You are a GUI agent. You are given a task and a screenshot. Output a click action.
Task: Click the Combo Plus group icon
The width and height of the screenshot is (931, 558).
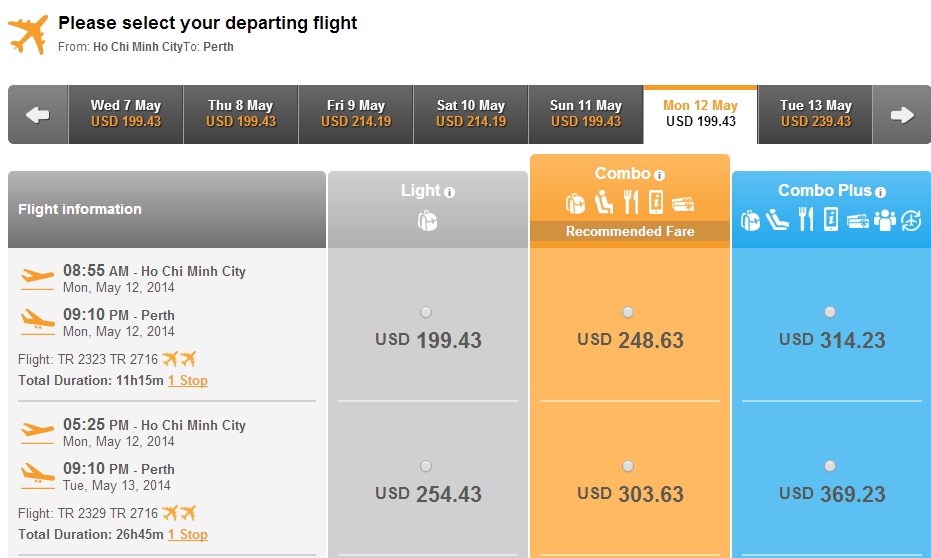tap(885, 220)
